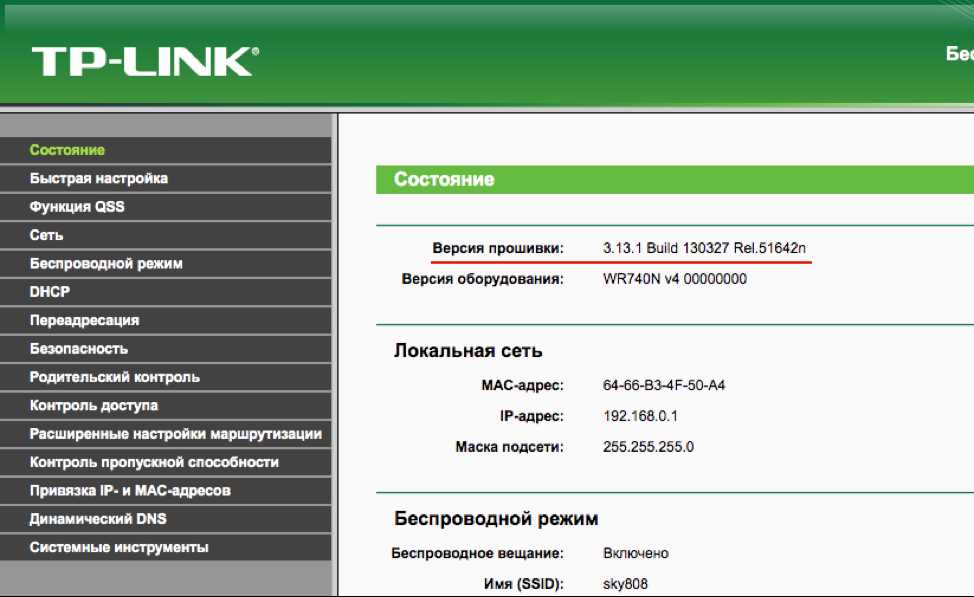
Task: Click the MAC-адрес label
Action: [x=522, y=385]
